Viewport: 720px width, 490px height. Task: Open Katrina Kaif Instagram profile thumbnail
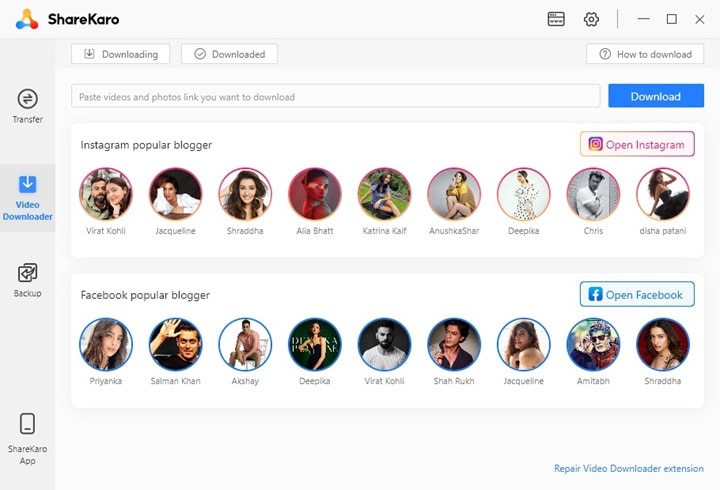click(x=384, y=194)
